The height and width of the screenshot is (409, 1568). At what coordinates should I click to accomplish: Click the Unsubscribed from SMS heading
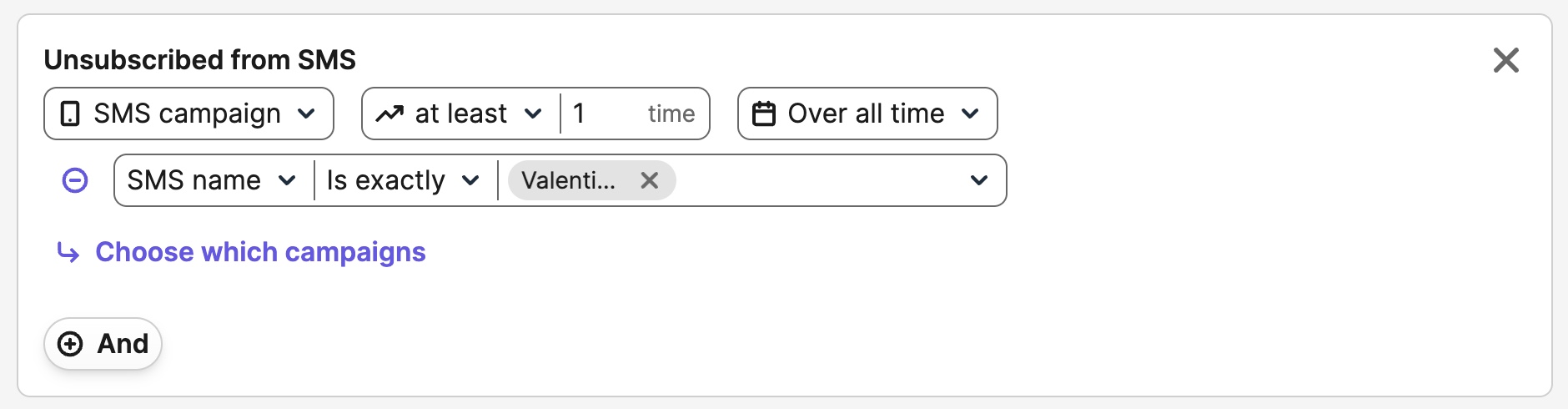point(200,60)
